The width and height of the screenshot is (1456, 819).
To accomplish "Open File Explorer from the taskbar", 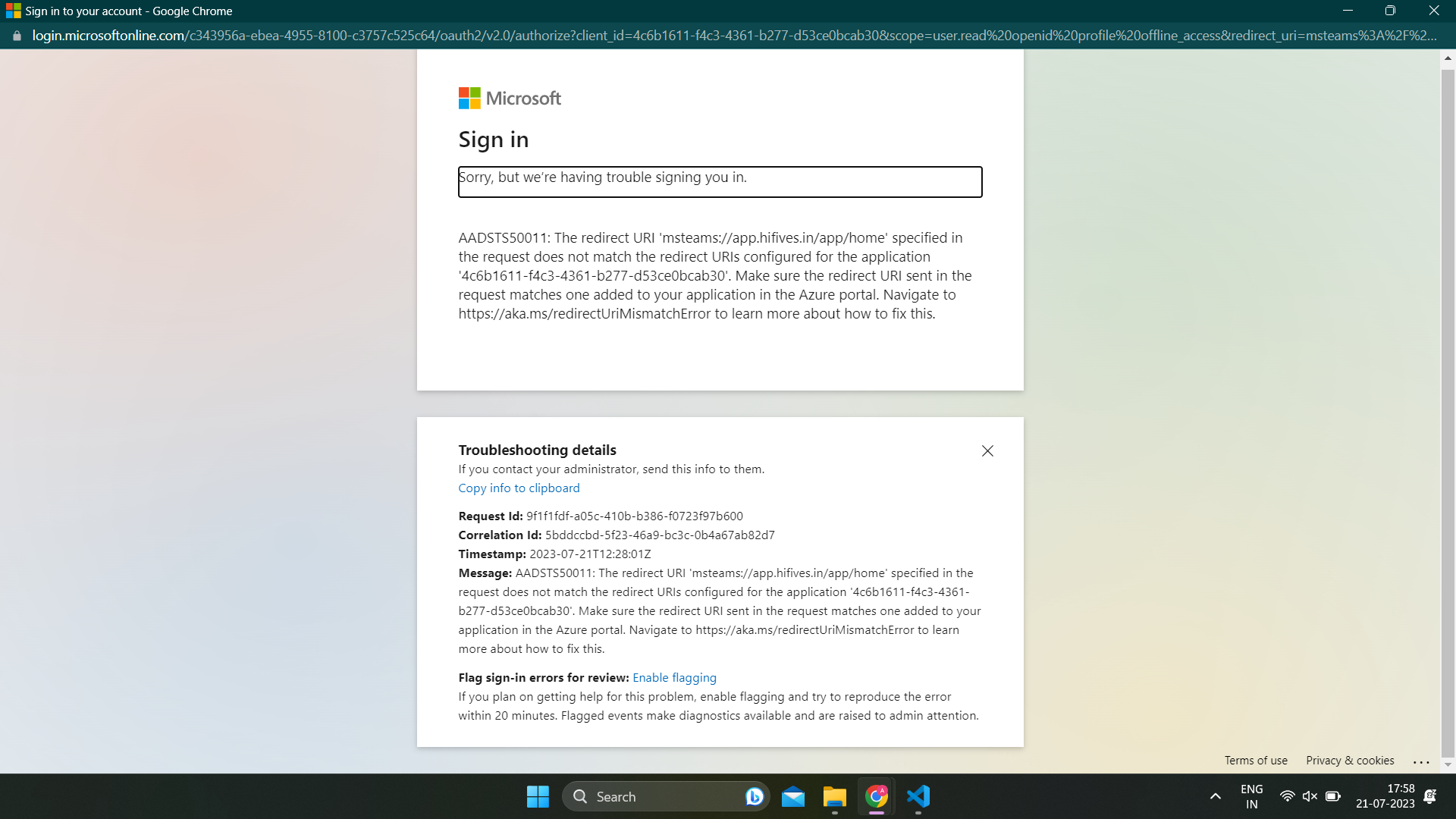I will pyautogui.click(x=834, y=796).
